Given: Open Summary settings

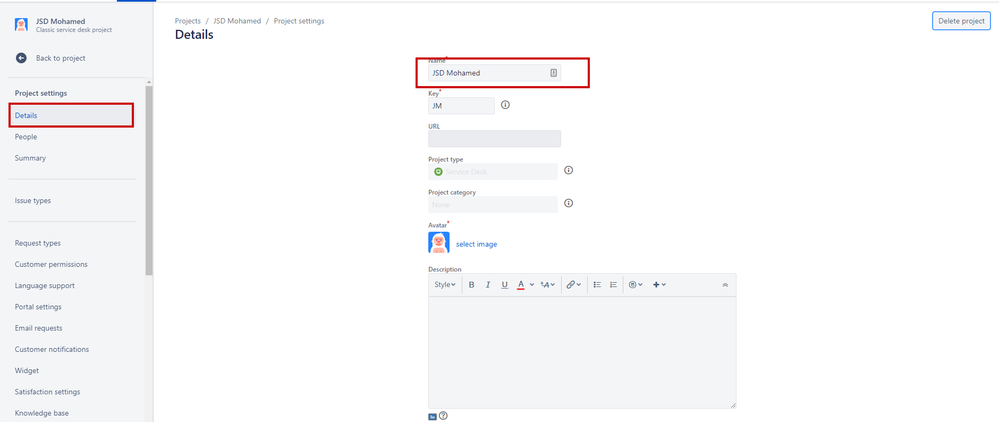Looking at the screenshot, I should (31, 158).
